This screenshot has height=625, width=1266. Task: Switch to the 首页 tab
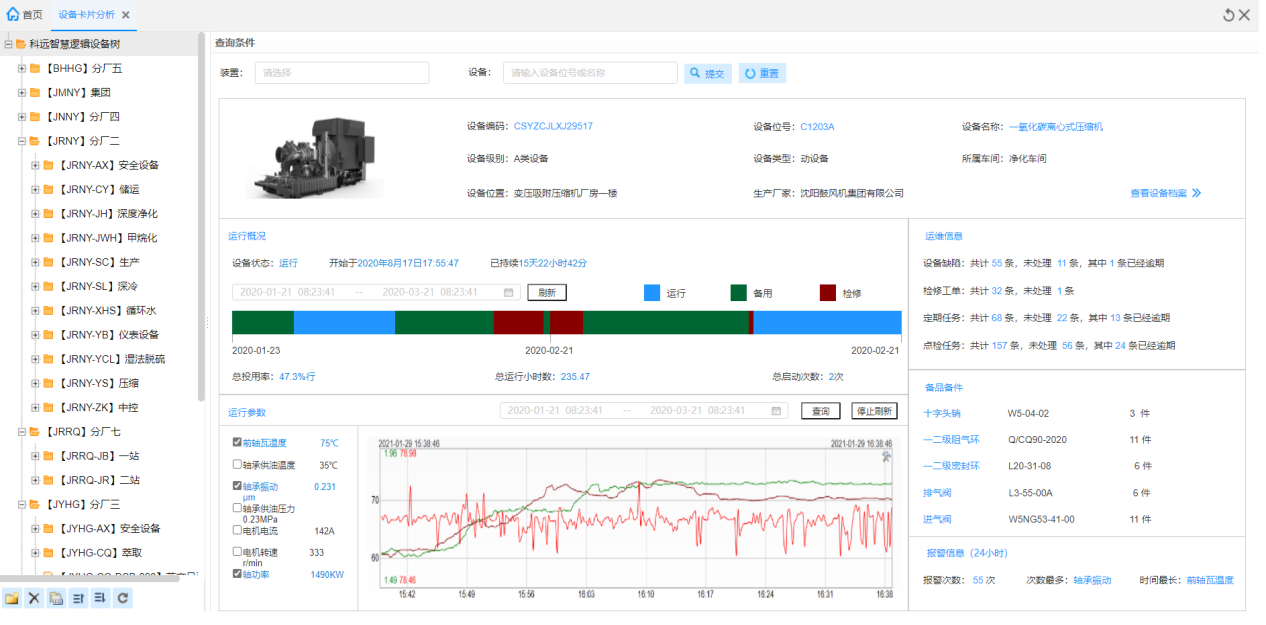click(25, 15)
